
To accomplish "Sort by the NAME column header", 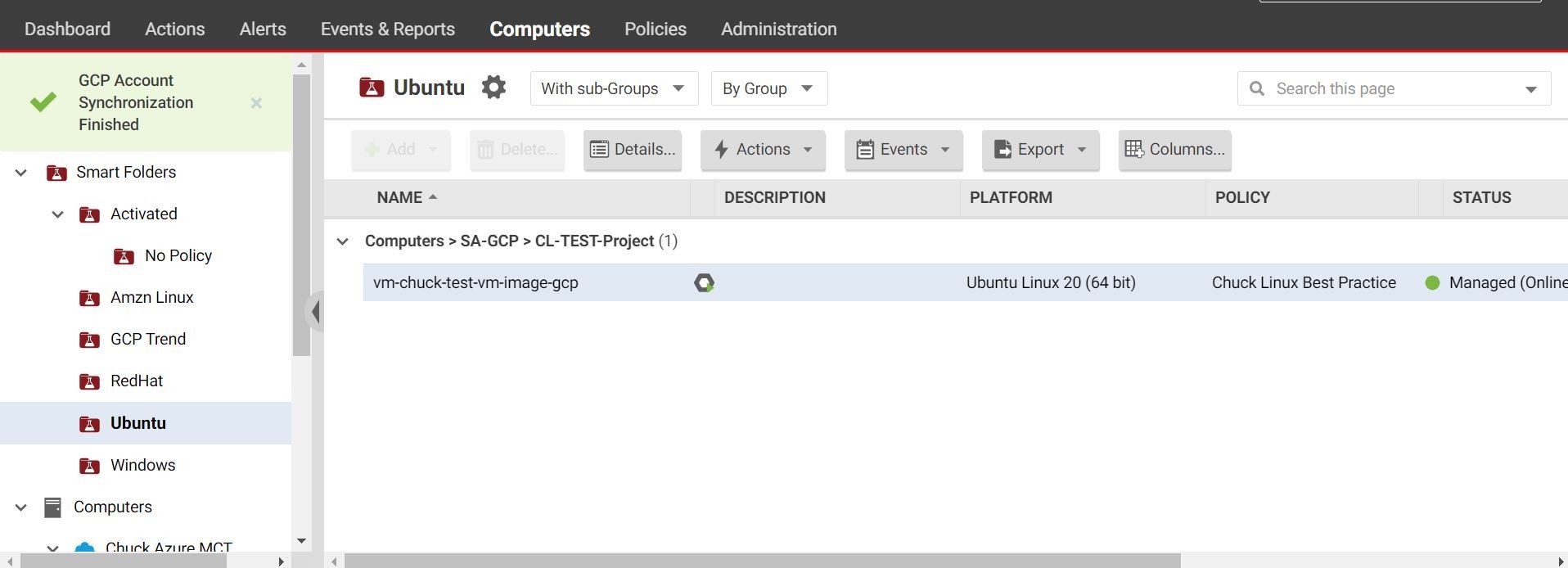I will pyautogui.click(x=399, y=197).
